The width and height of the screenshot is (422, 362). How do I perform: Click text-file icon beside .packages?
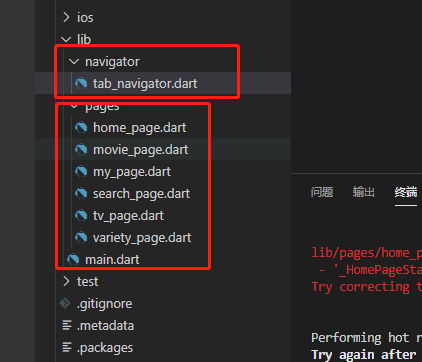tap(67, 347)
